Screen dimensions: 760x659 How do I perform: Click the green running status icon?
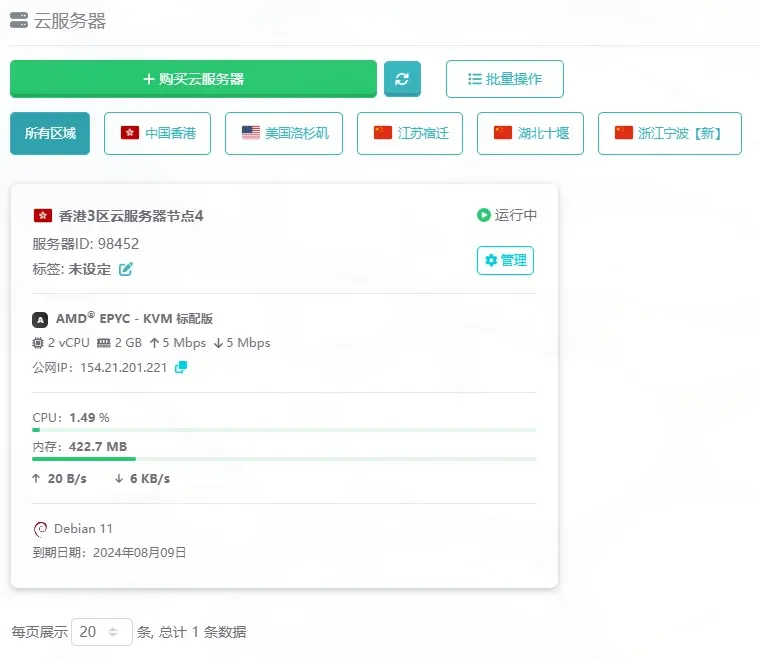[484, 215]
